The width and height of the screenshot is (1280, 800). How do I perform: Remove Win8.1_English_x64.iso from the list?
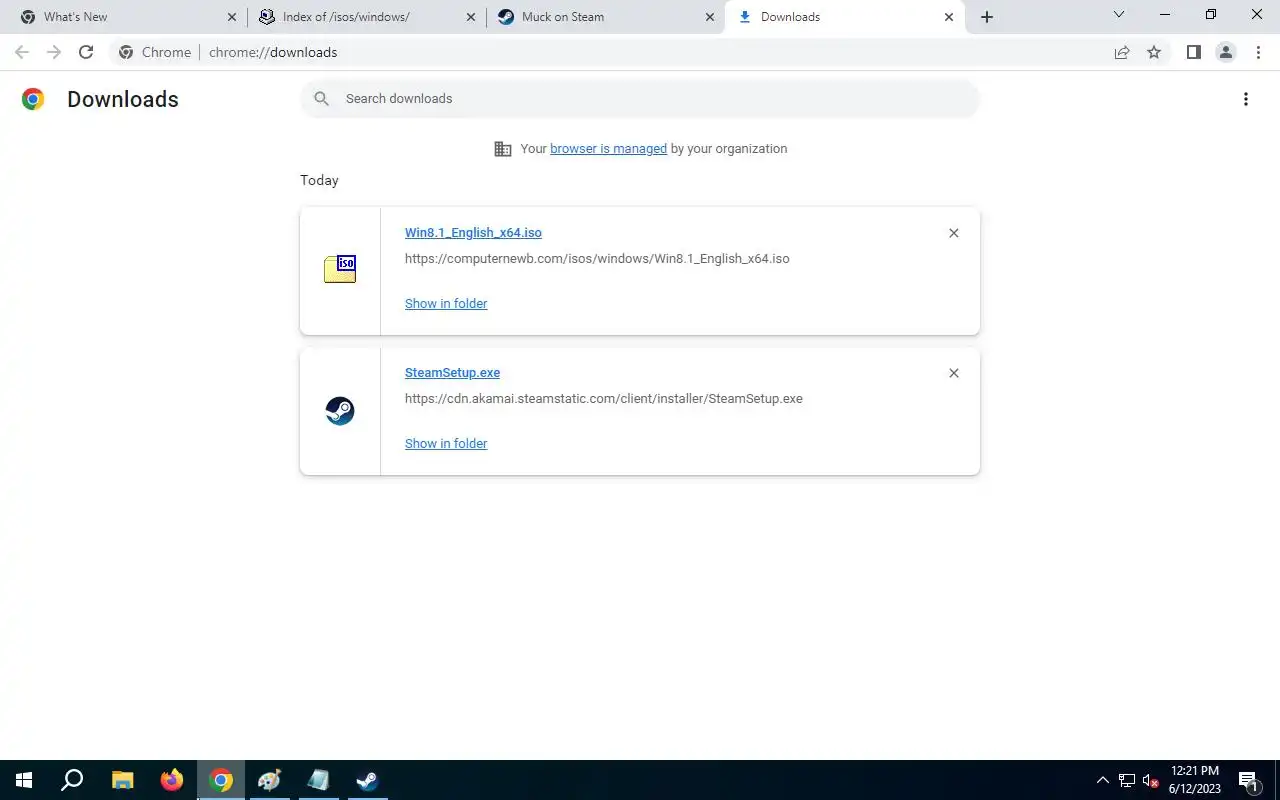953,233
